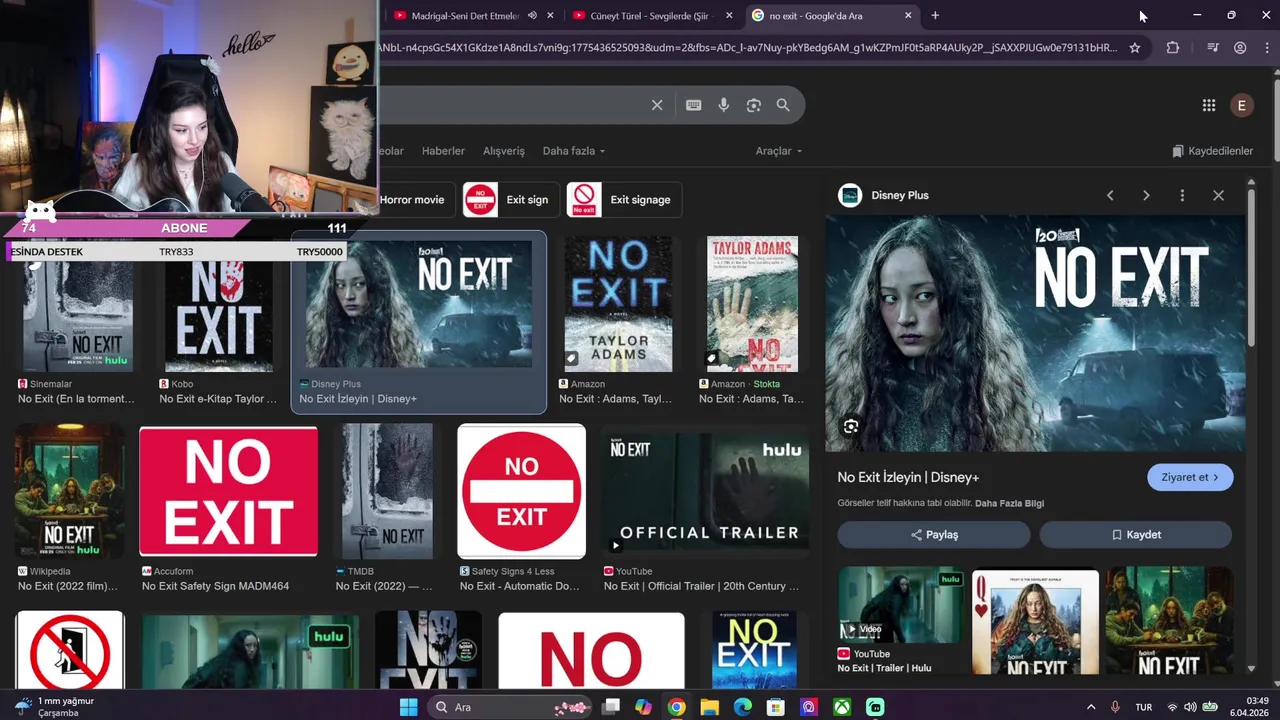Open the Chrome three-dot menu
Image resolution: width=1280 pixels, height=720 pixels.
[x=1266, y=47]
